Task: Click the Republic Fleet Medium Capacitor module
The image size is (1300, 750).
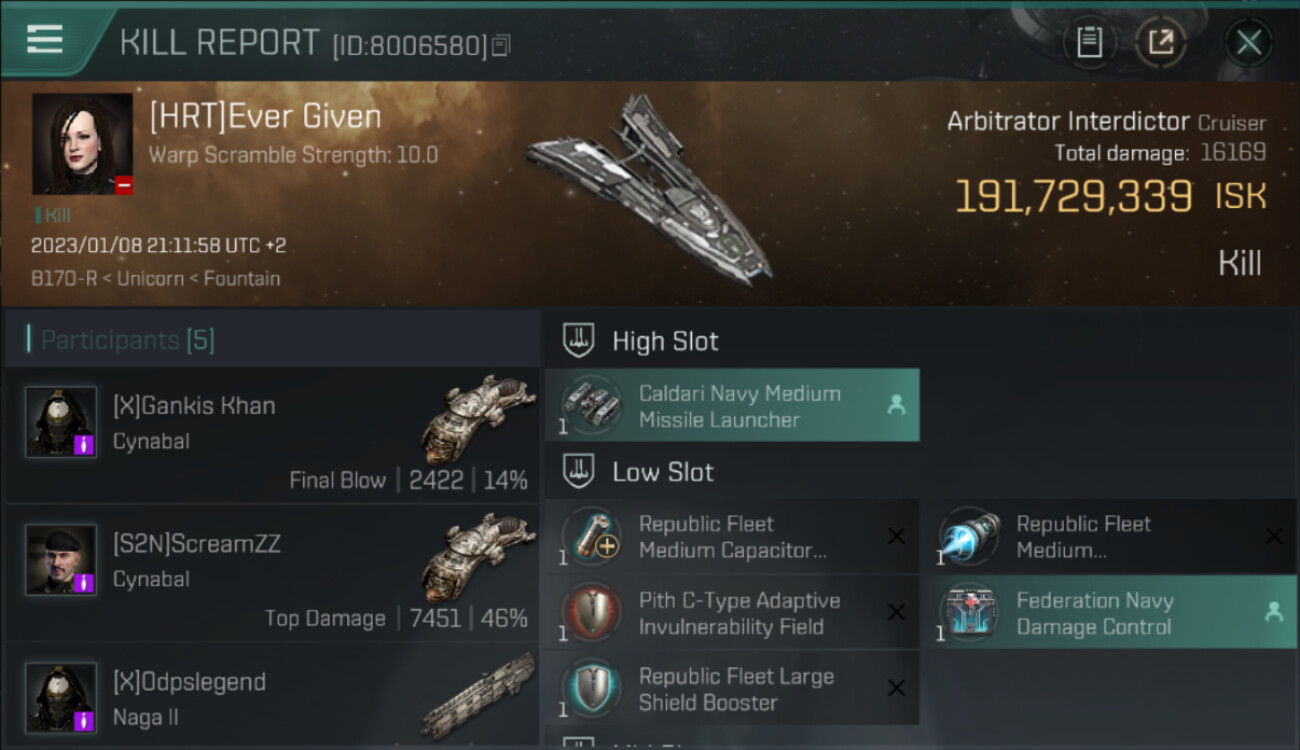Action: [x=732, y=536]
